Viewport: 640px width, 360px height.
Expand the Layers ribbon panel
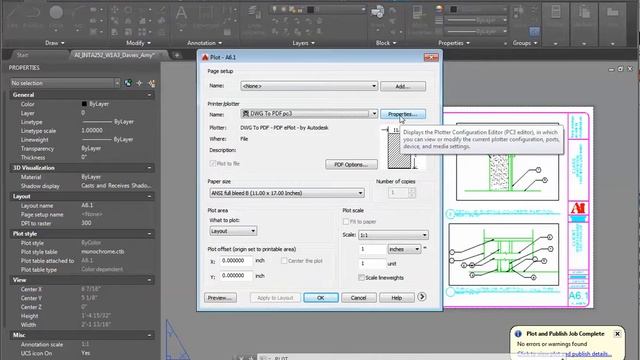tap(304, 43)
